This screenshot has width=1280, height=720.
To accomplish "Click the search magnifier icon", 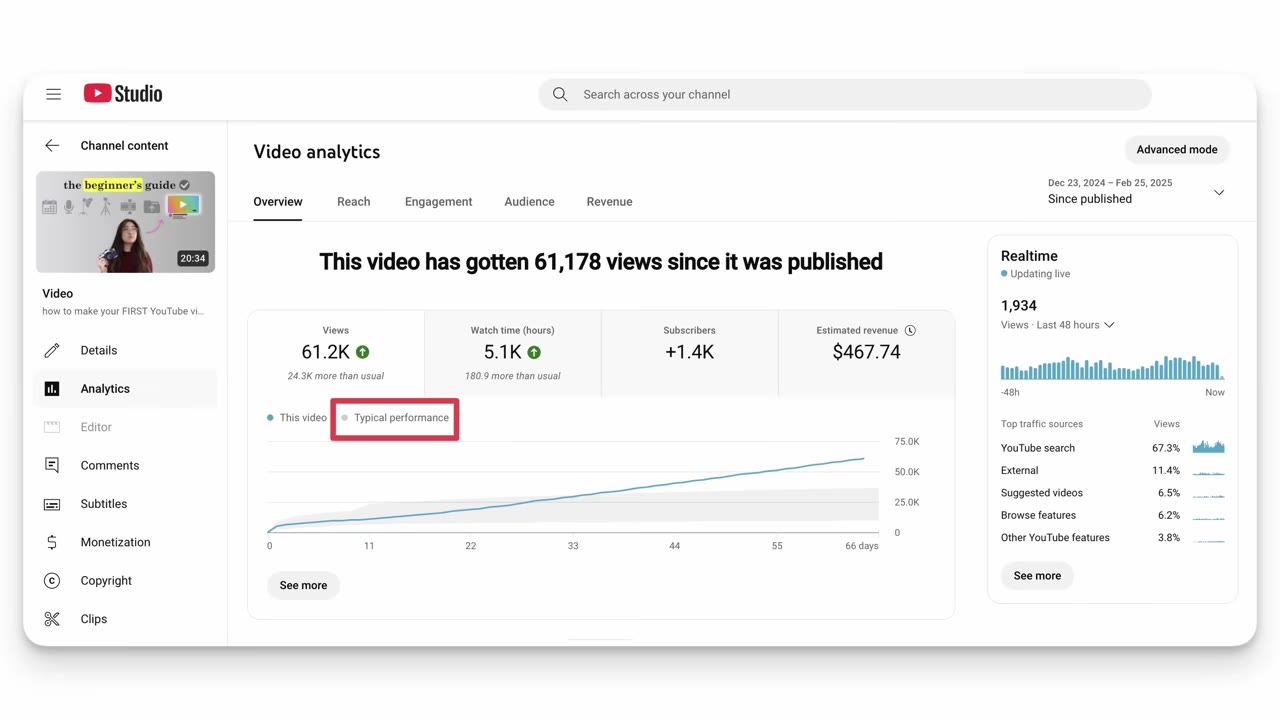I will point(560,94).
